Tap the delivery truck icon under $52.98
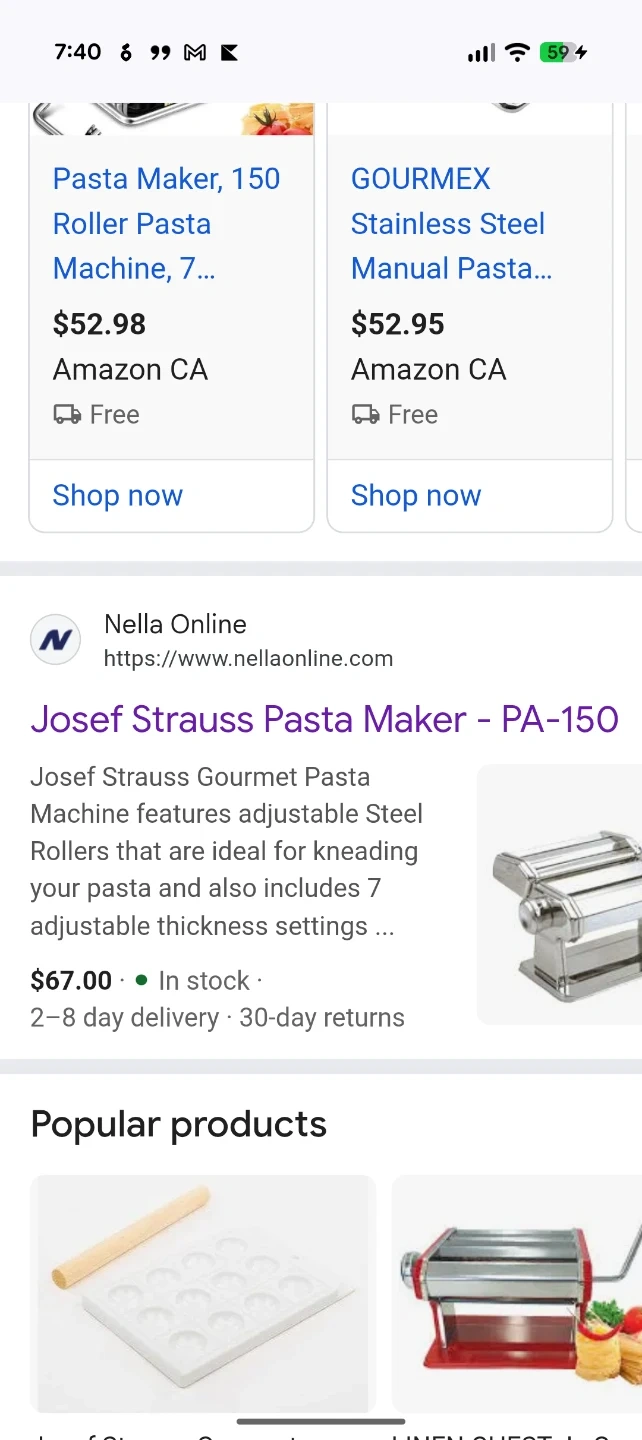 [x=67, y=414]
